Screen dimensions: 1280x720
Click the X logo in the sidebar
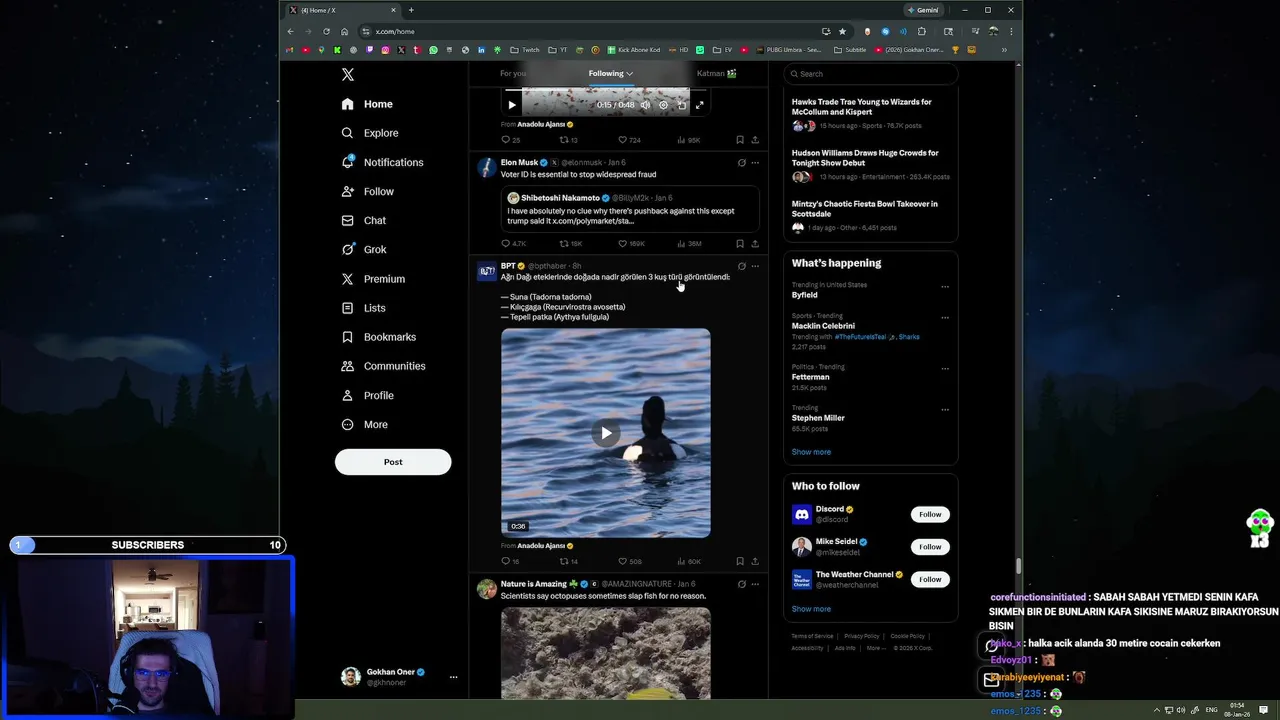[347, 75]
